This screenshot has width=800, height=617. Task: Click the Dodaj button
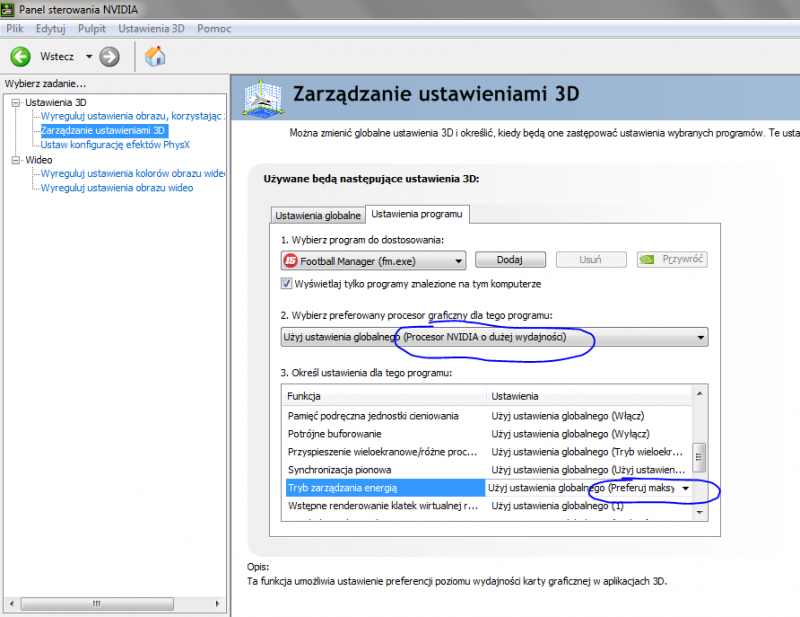(x=510, y=260)
